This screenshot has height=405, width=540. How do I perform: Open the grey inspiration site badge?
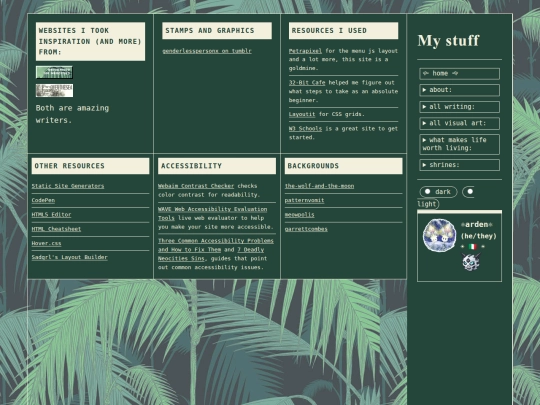[54, 91]
